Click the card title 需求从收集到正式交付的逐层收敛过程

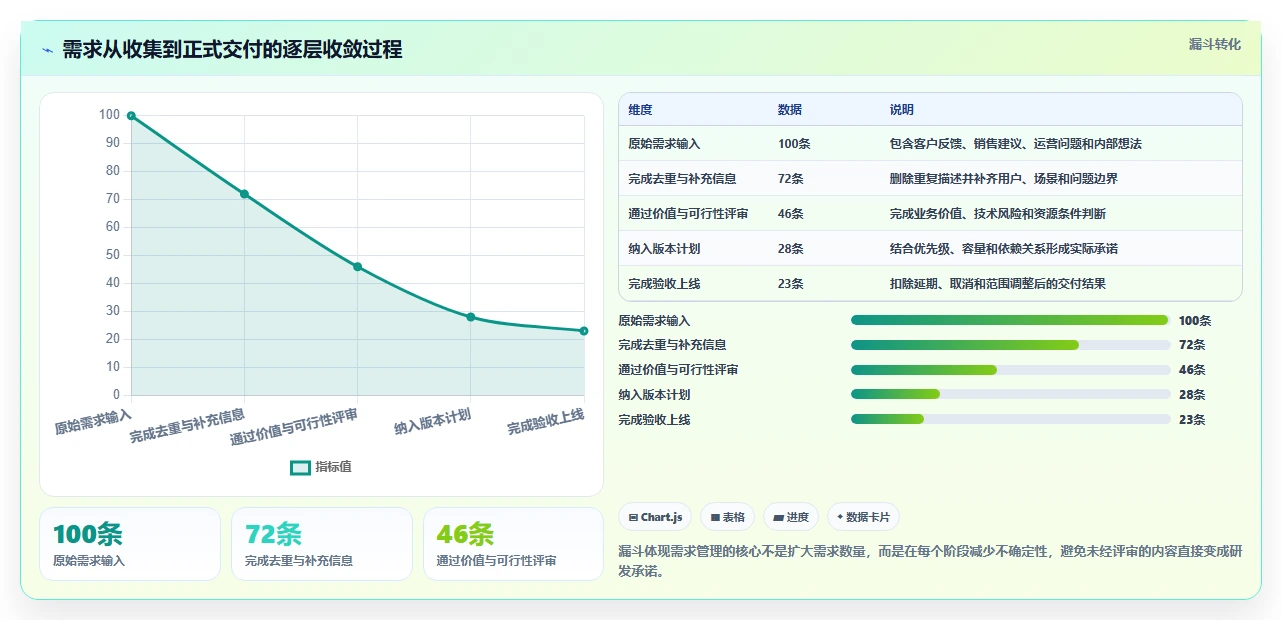click(232, 49)
